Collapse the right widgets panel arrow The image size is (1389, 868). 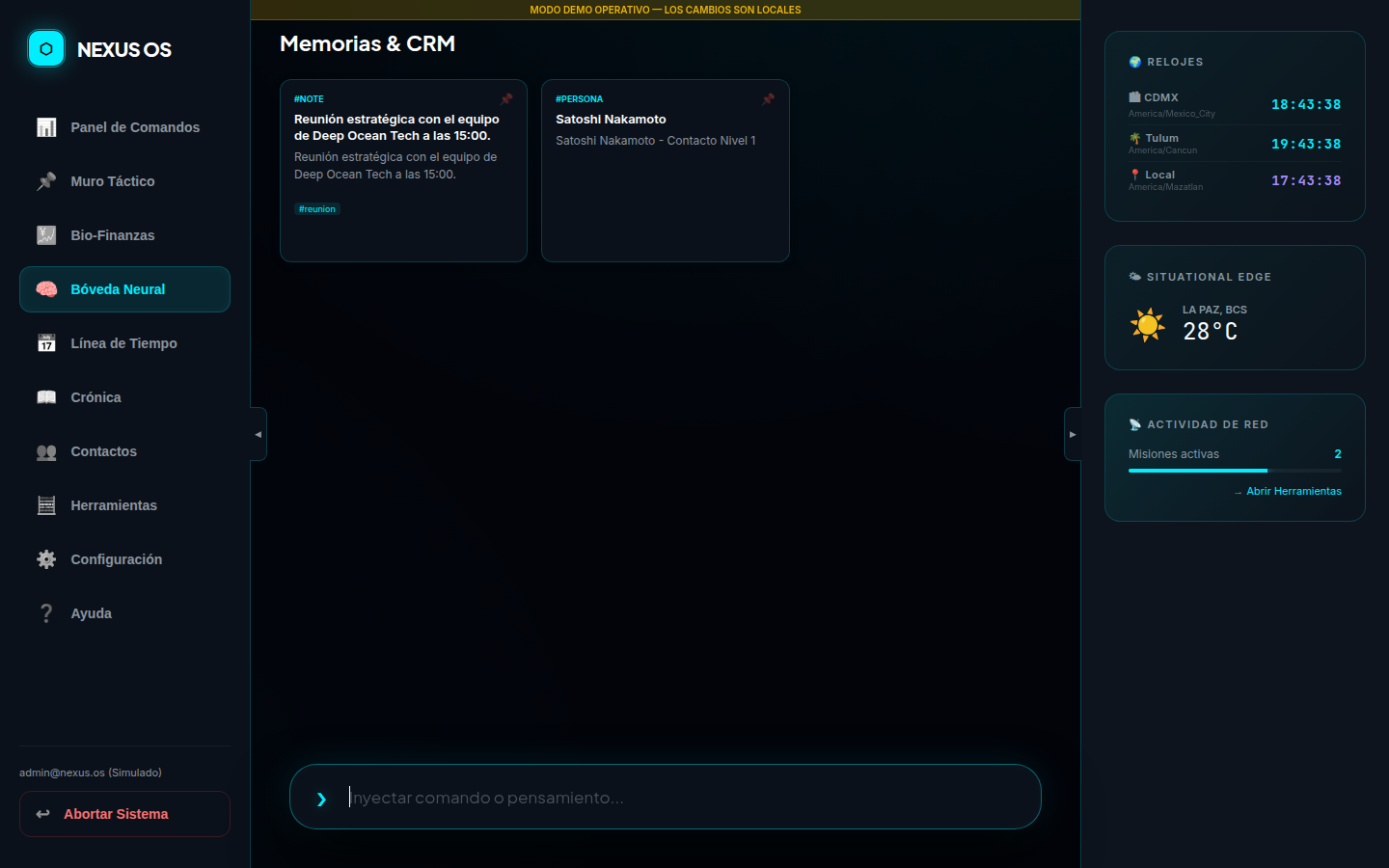point(1073,434)
